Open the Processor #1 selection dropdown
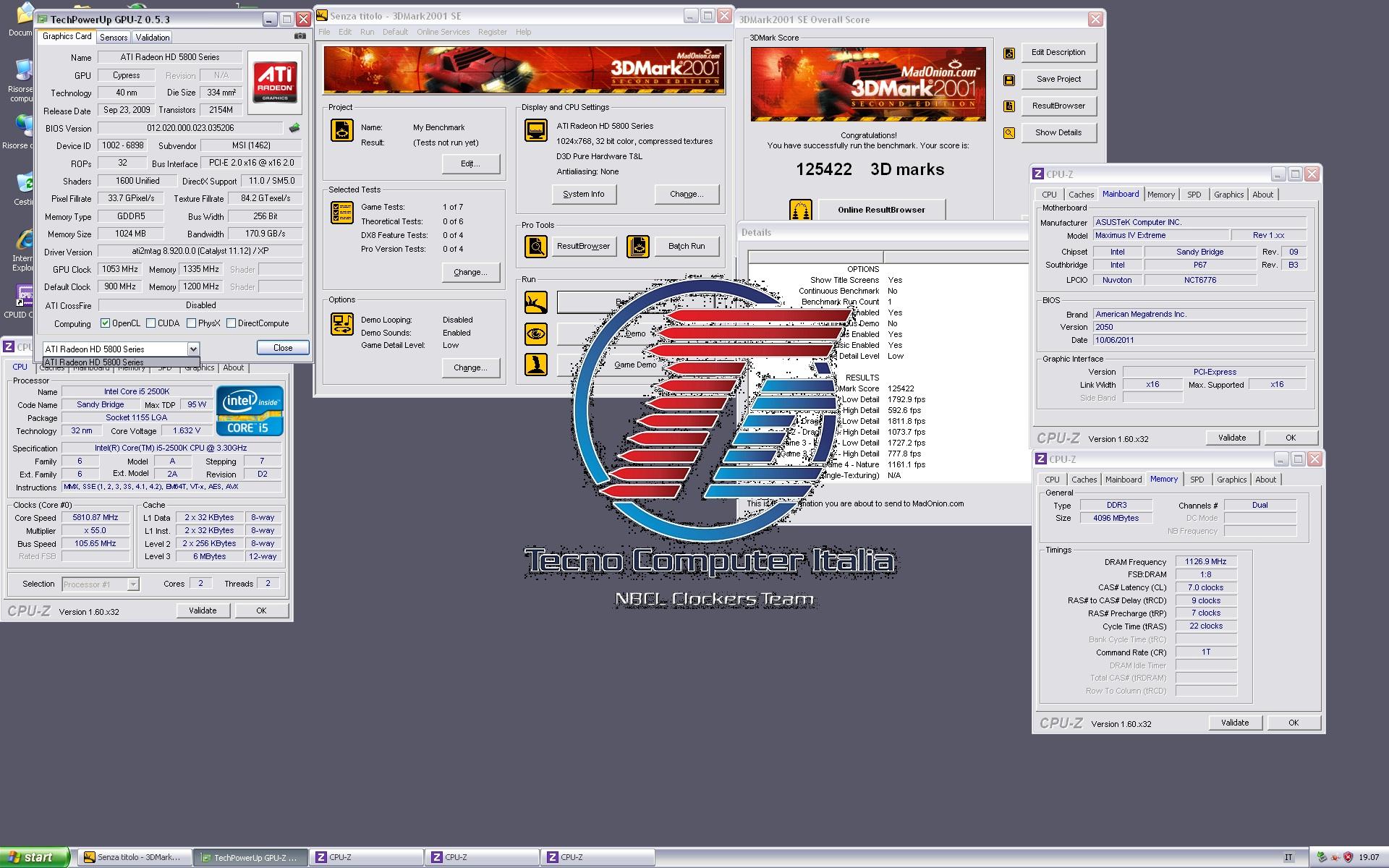 tap(133, 584)
